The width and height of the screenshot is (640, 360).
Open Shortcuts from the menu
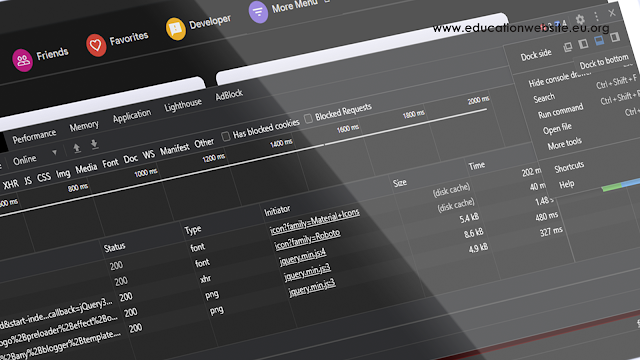click(569, 167)
